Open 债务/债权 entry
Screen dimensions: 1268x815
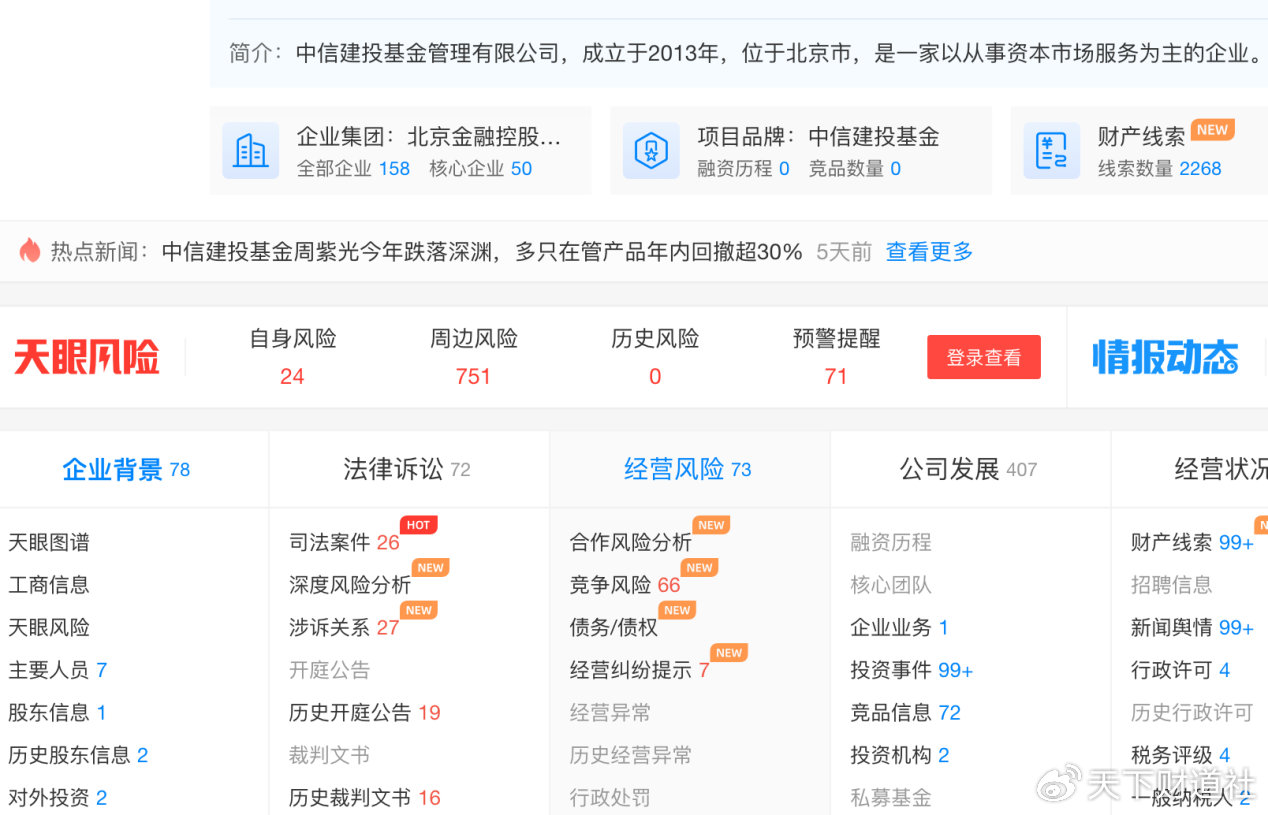pos(614,627)
